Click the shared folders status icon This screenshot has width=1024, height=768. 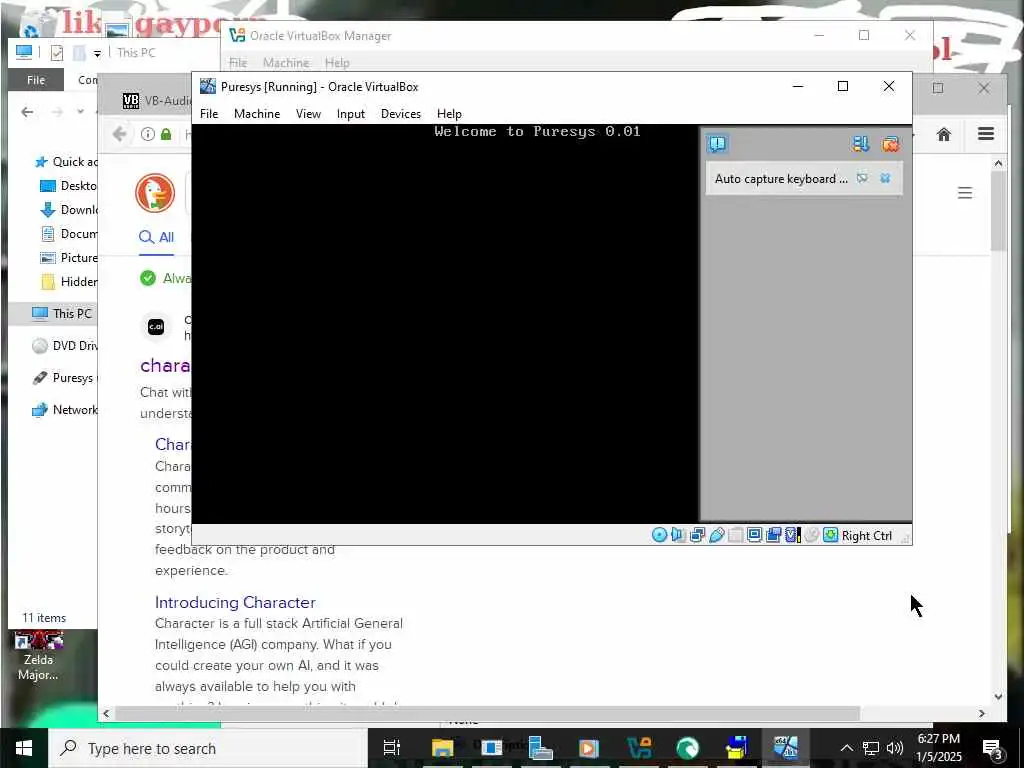click(735, 536)
